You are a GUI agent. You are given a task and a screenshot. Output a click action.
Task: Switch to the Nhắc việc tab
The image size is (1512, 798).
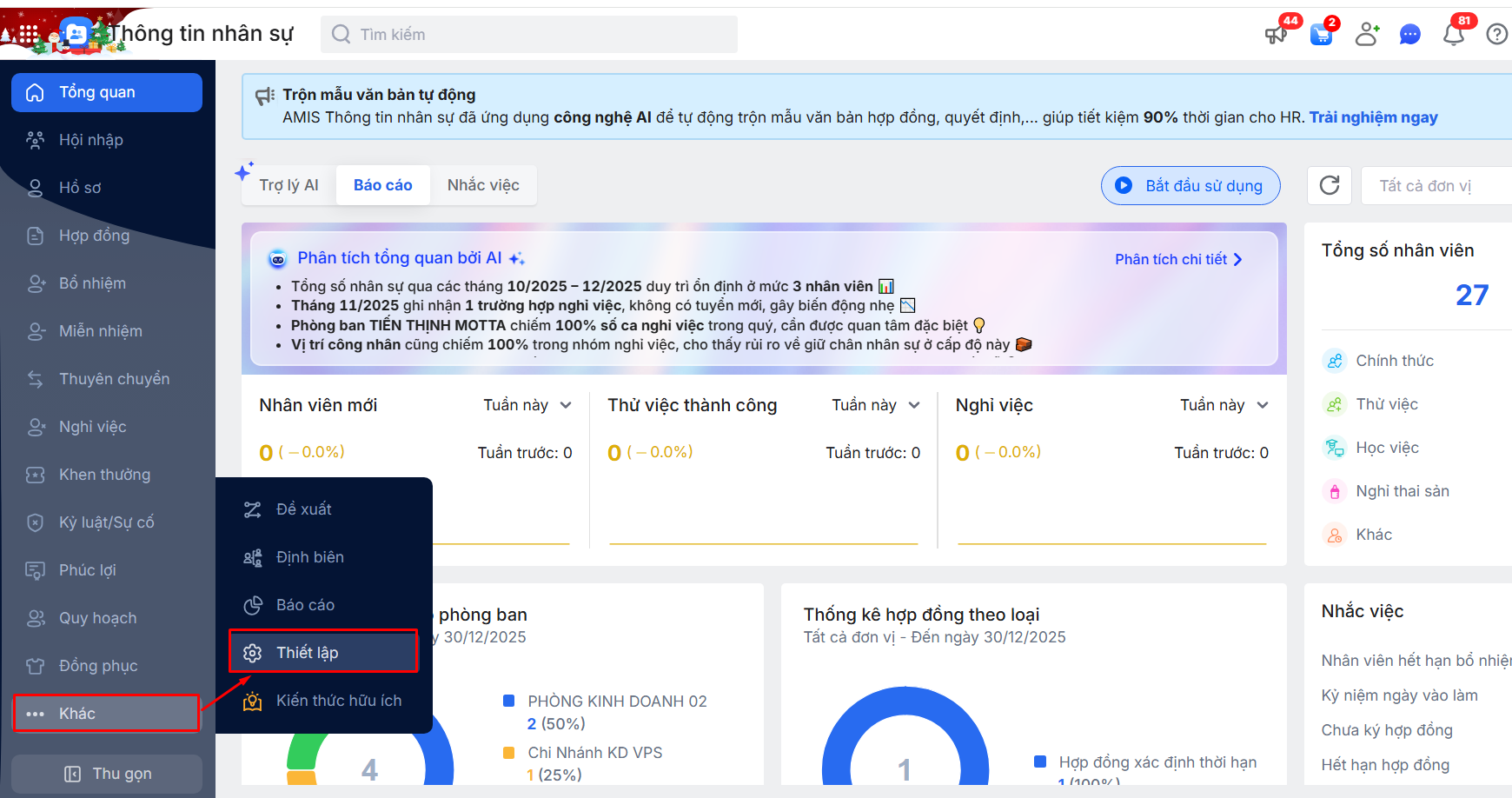point(483,185)
